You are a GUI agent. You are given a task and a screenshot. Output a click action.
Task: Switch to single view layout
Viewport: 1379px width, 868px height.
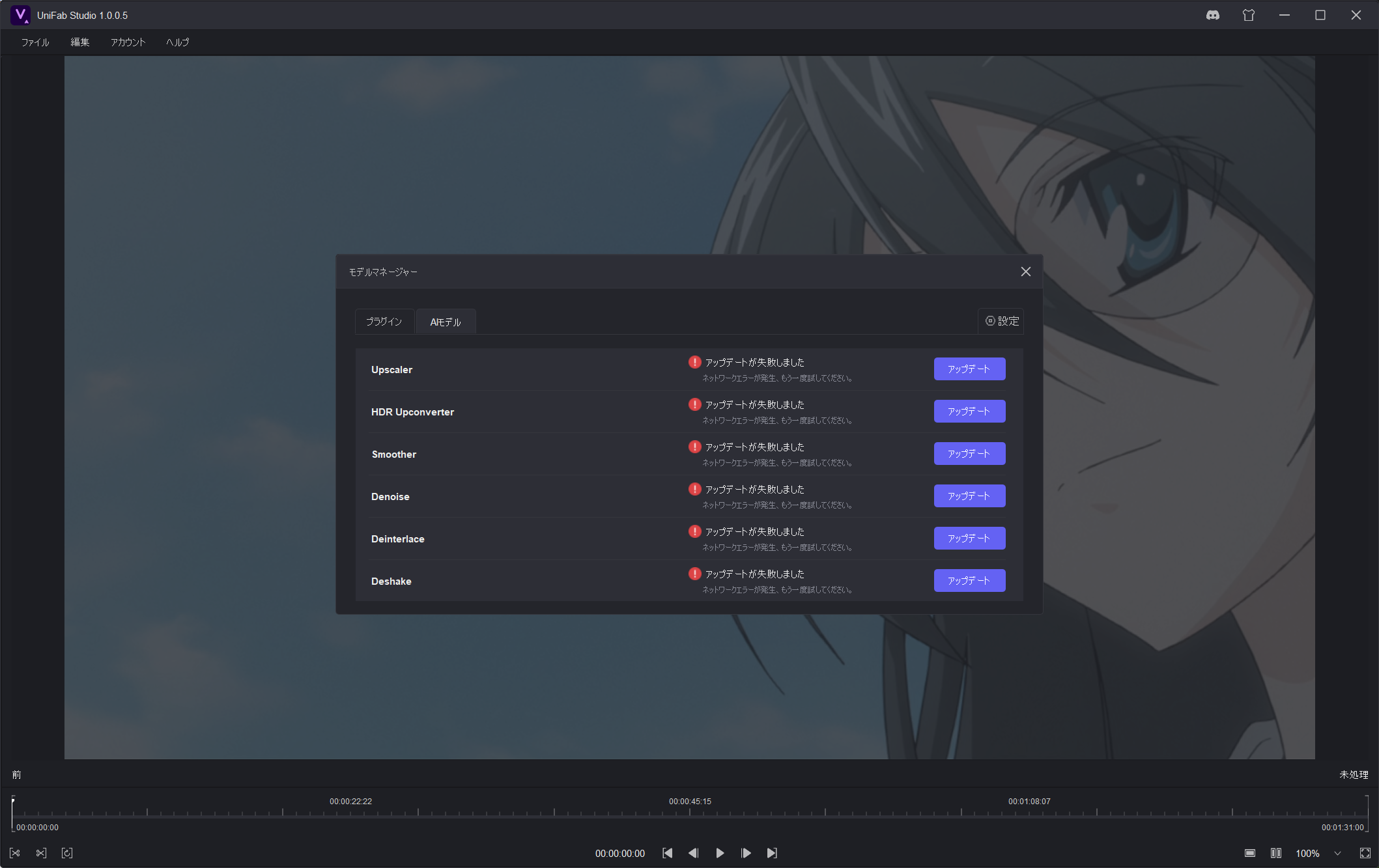click(1249, 853)
